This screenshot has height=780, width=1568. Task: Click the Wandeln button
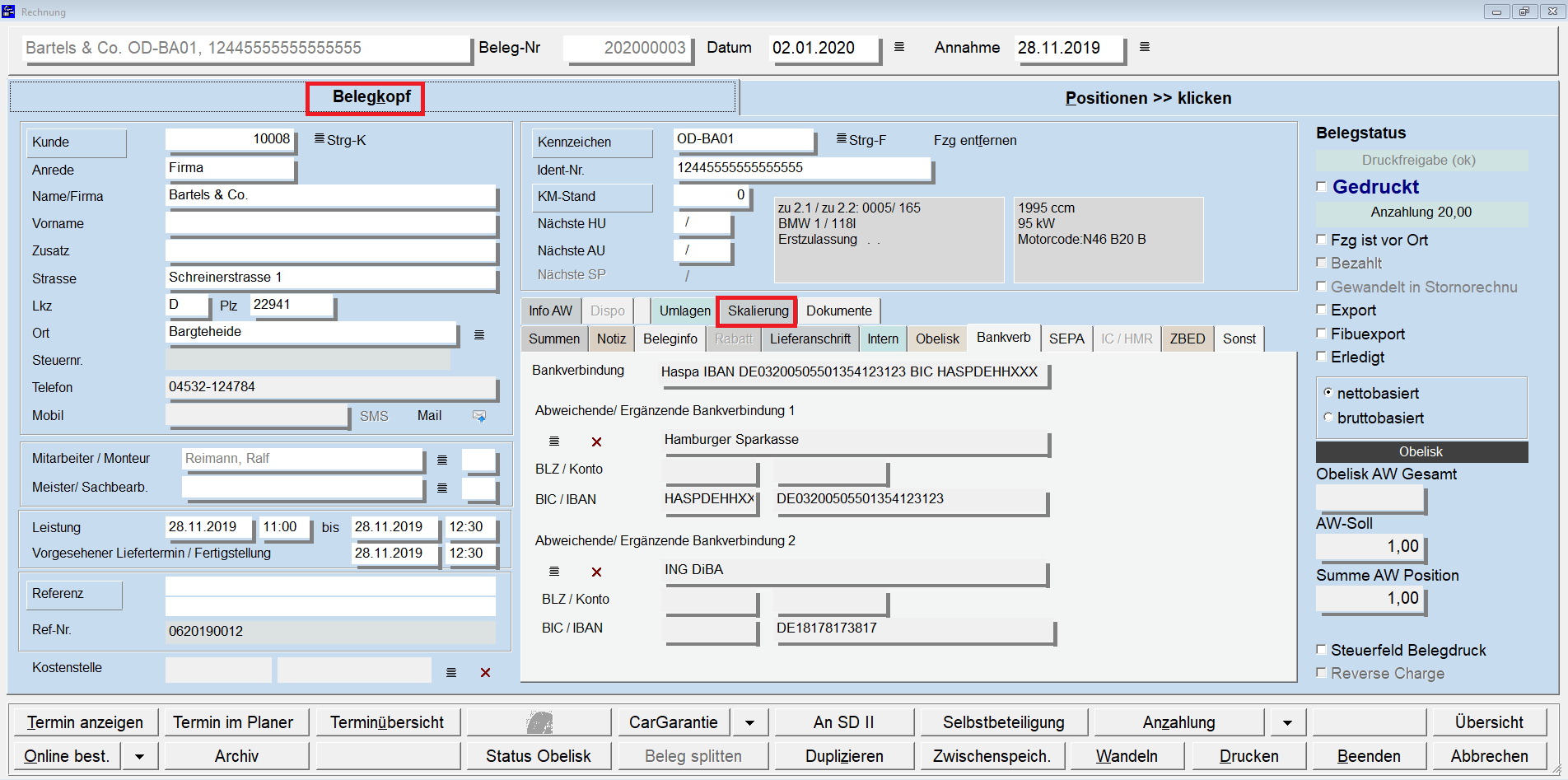(1127, 756)
